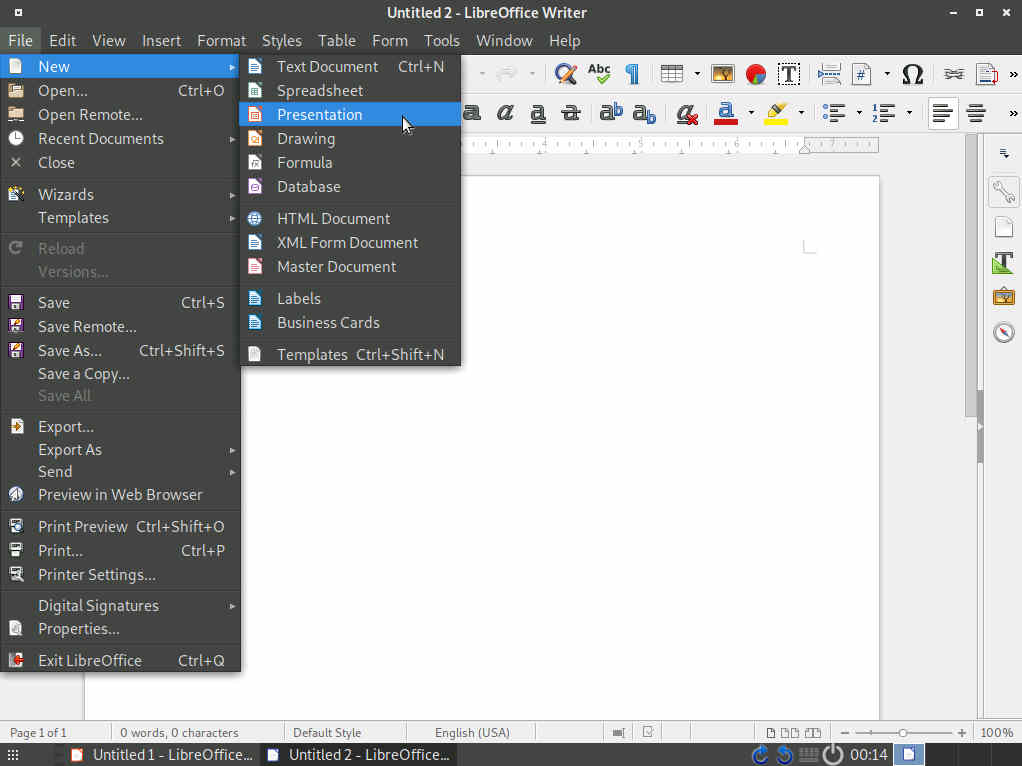
Task: Toggle strikethrough text formatting
Action: (x=571, y=113)
